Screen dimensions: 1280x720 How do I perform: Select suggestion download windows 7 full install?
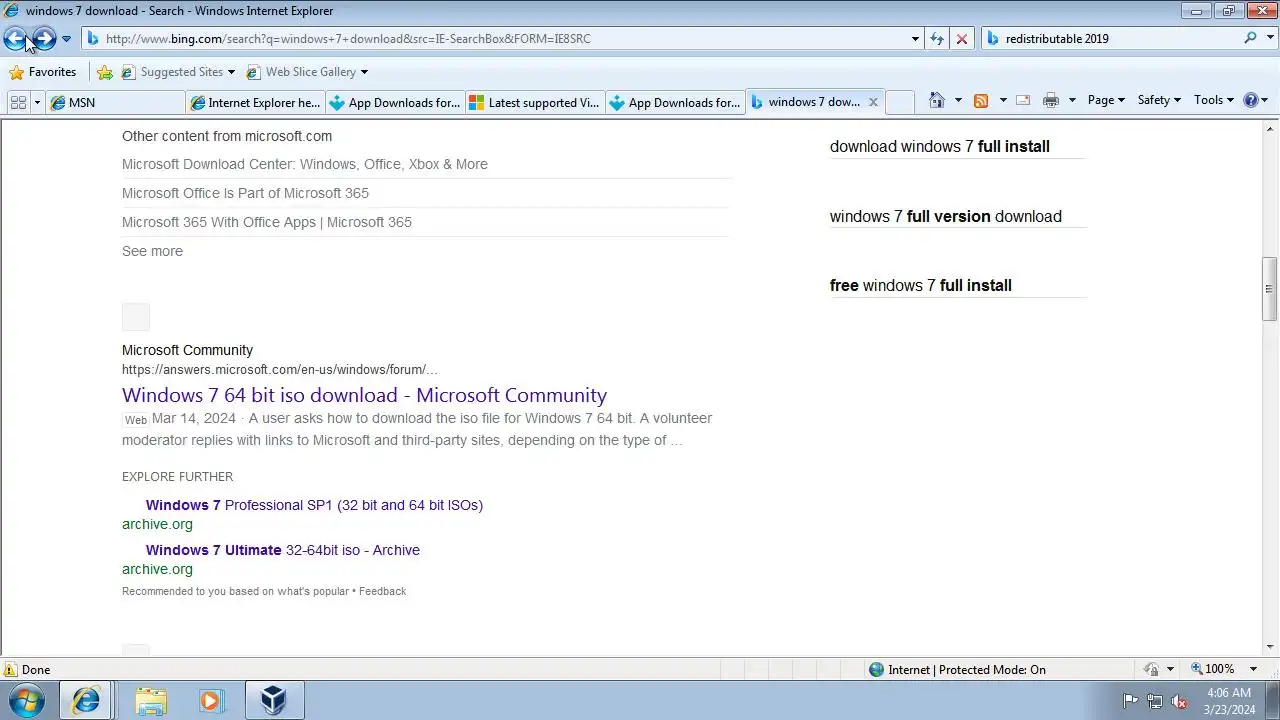(940, 146)
